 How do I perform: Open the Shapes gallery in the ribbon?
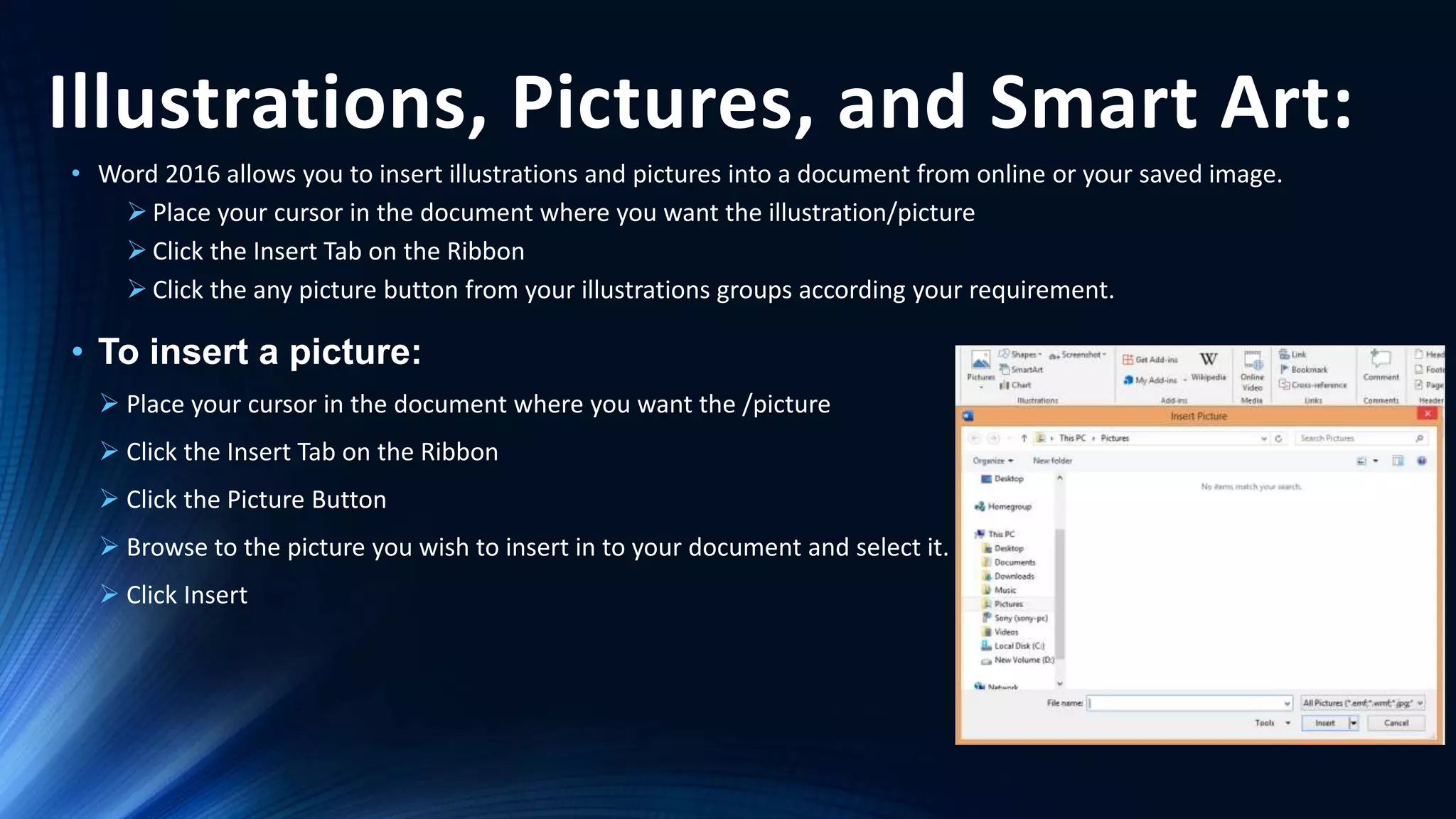[1020, 354]
